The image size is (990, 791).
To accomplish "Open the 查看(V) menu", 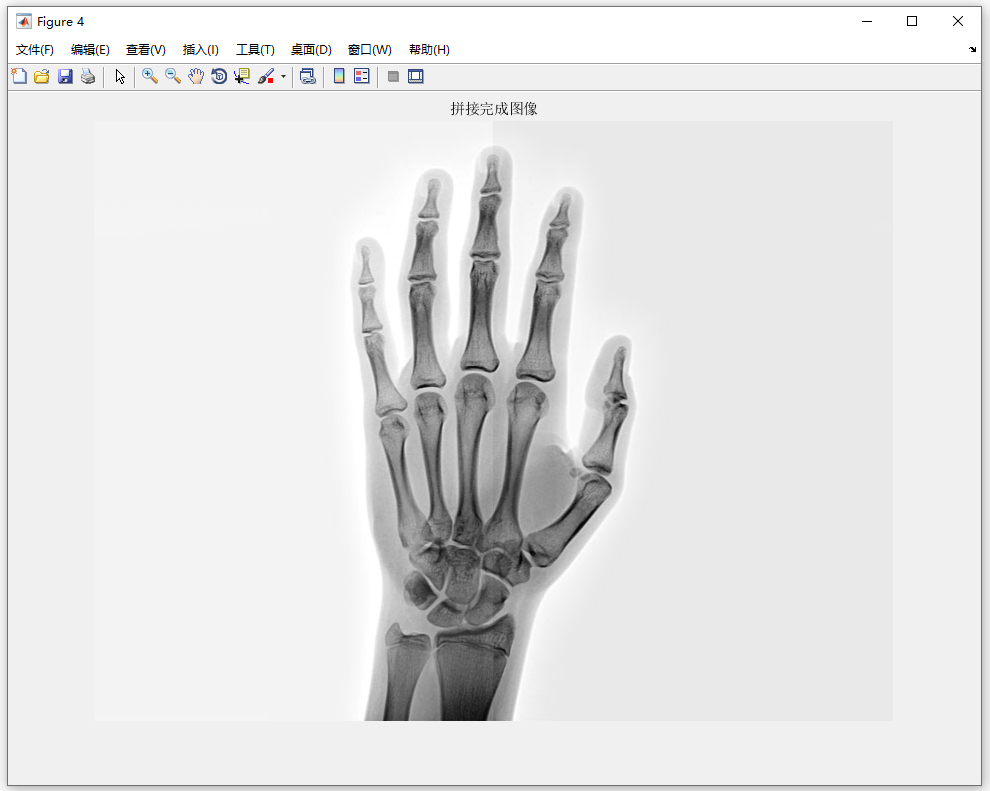I will (x=146, y=49).
